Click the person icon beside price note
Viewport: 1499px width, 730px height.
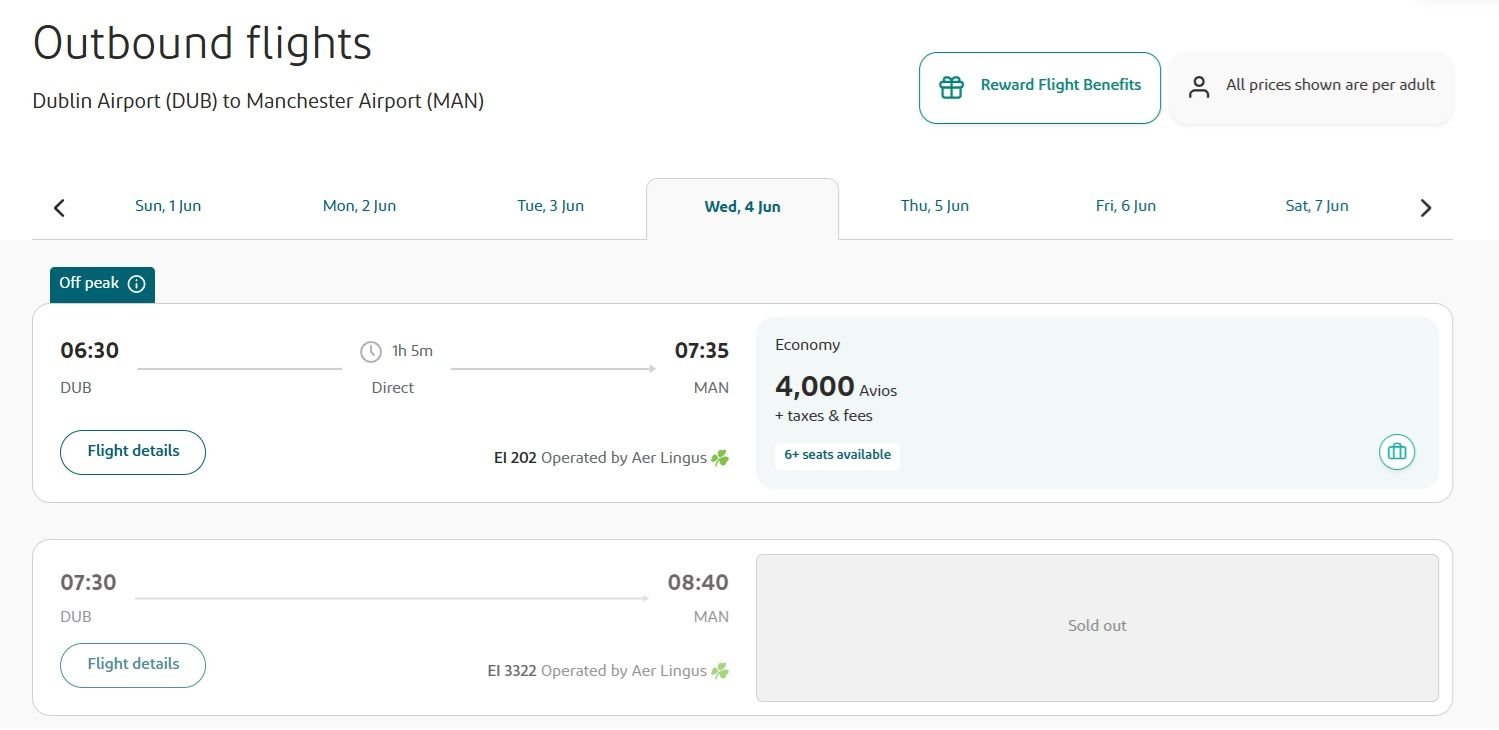tap(1198, 87)
